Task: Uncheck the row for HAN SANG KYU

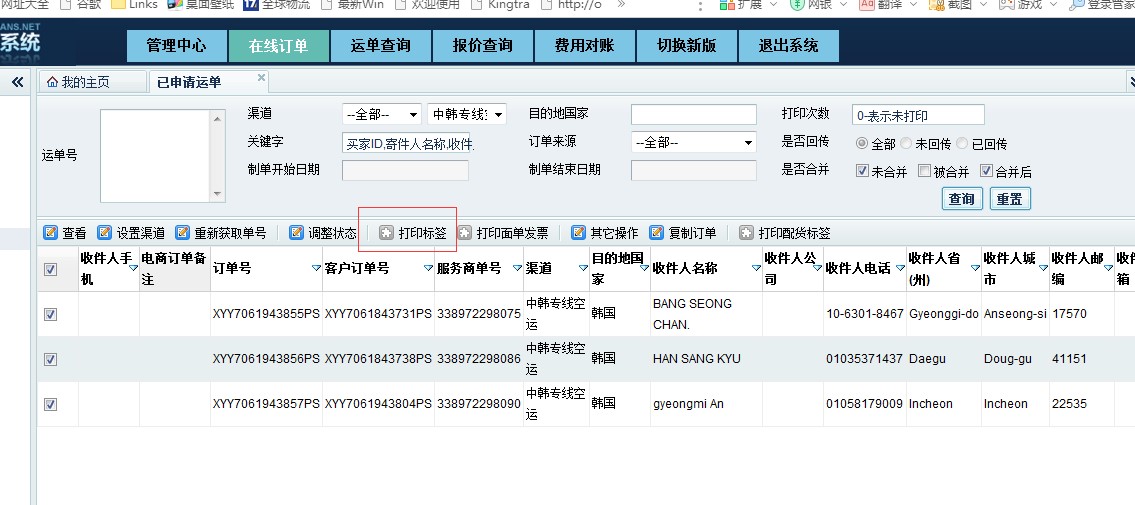Action: point(51,359)
